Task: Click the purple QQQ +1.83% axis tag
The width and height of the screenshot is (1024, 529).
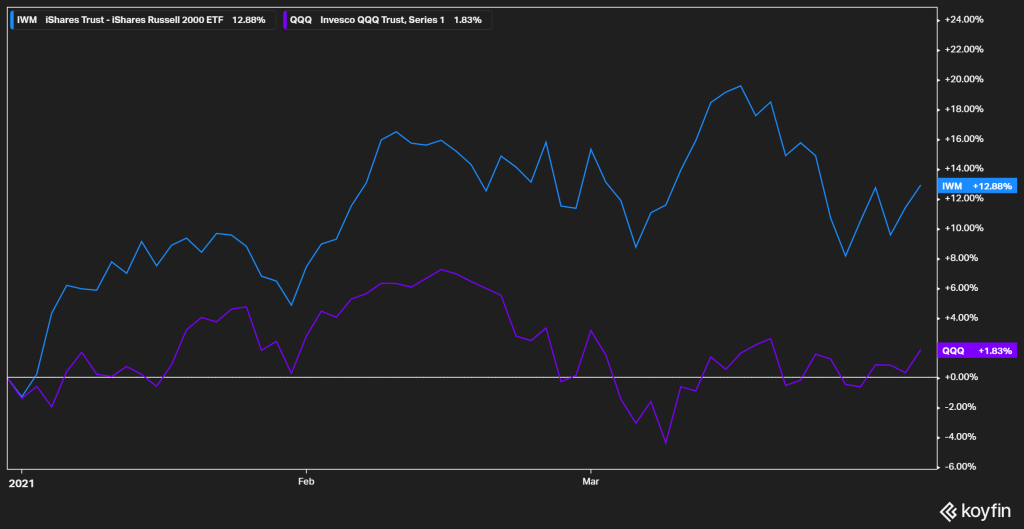Action: 976,350
